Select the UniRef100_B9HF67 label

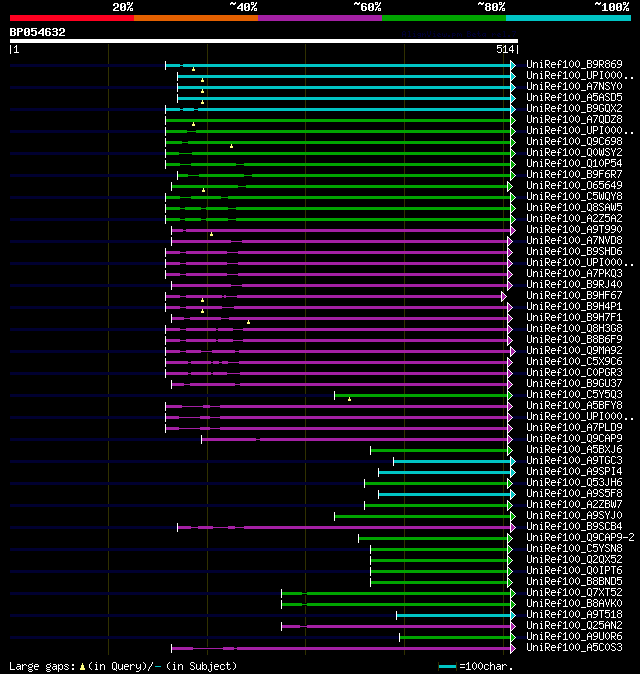pyautogui.click(x=574, y=296)
